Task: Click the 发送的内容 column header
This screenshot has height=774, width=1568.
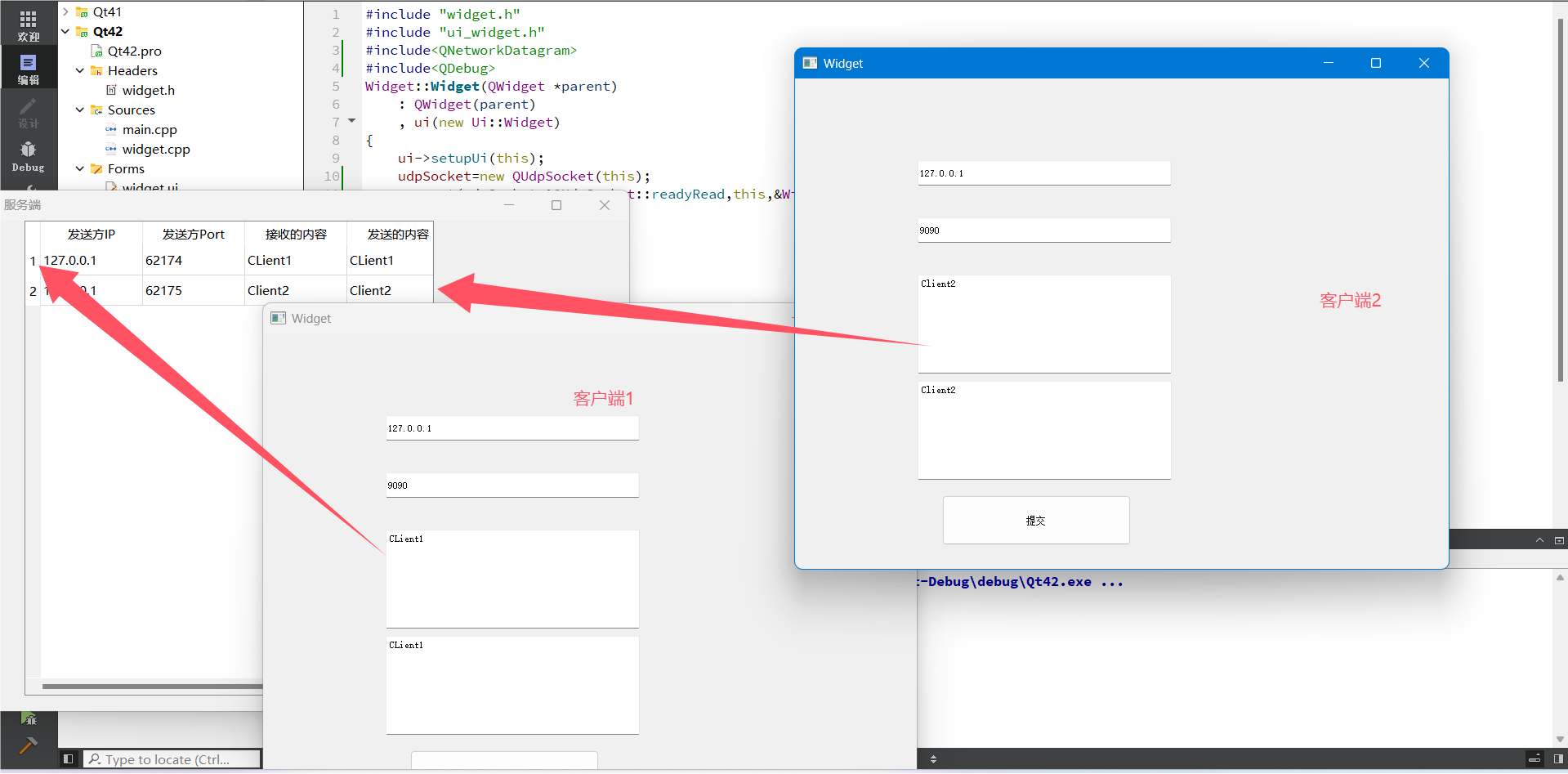Action: click(x=391, y=234)
